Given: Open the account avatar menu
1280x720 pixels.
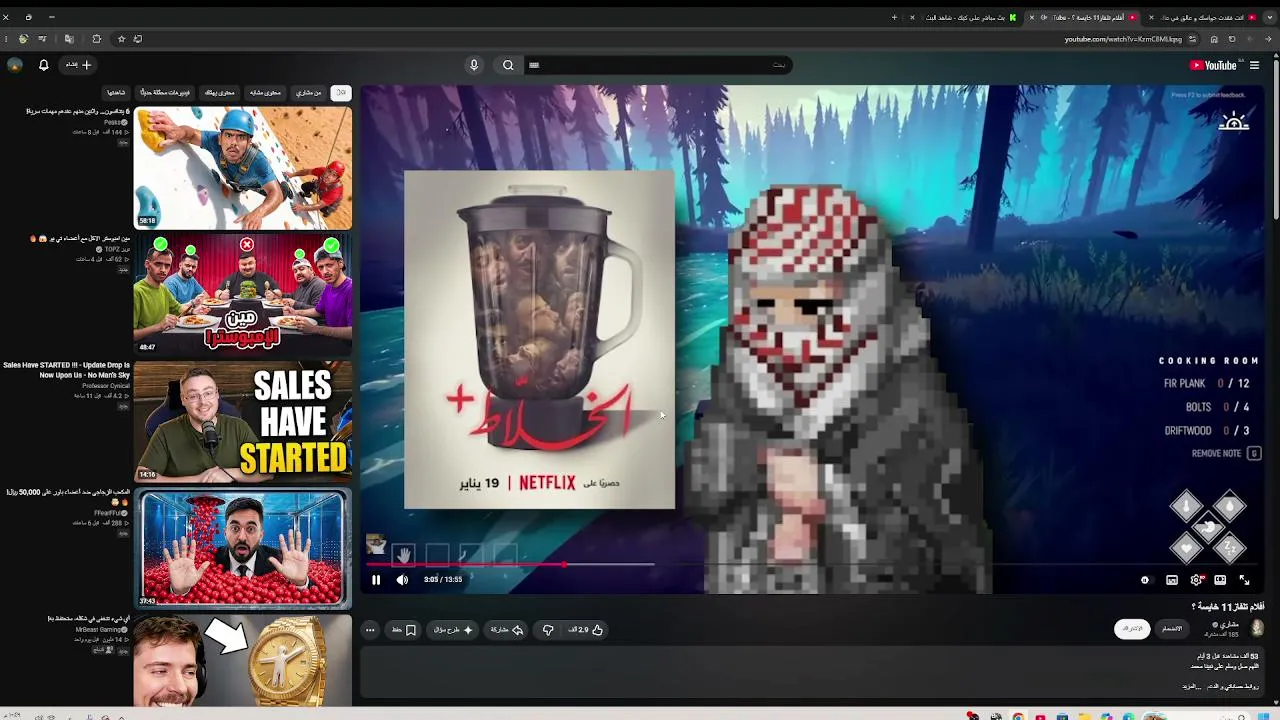Looking at the screenshot, I should point(15,65).
